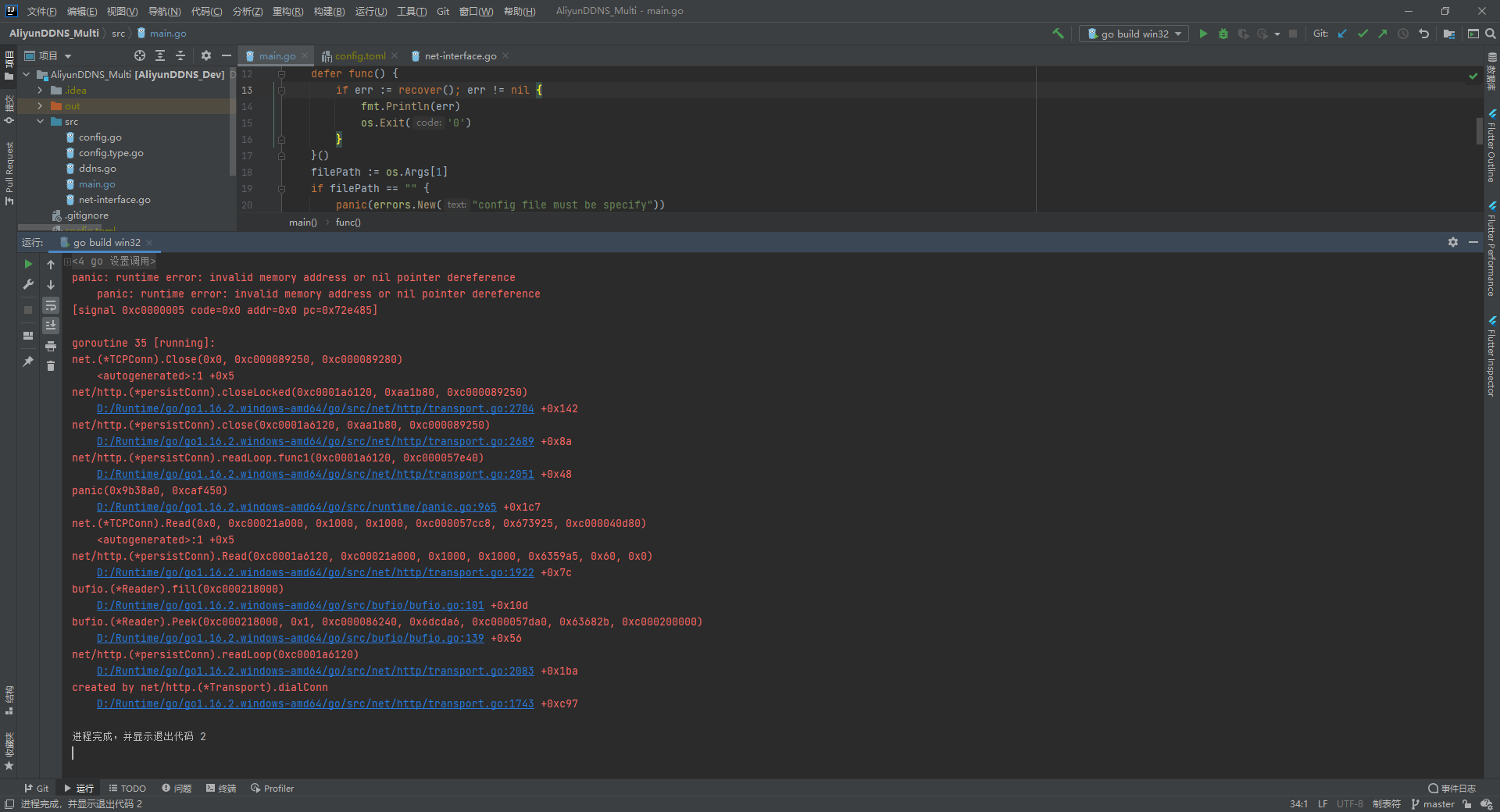Image resolution: width=1500 pixels, height=812 pixels.
Task: Click the editor vertical scrollbar thumb
Action: [1479, 130]
